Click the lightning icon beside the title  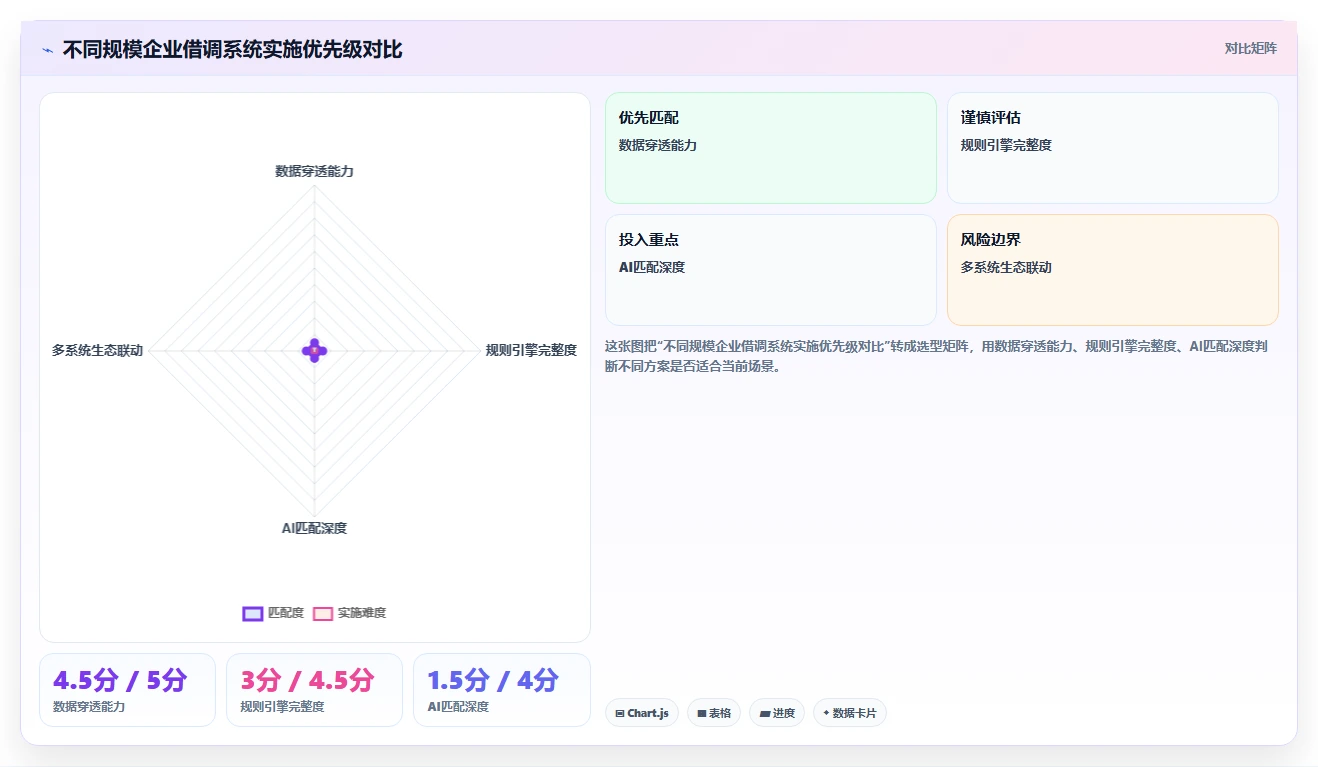tap(47, 50)
